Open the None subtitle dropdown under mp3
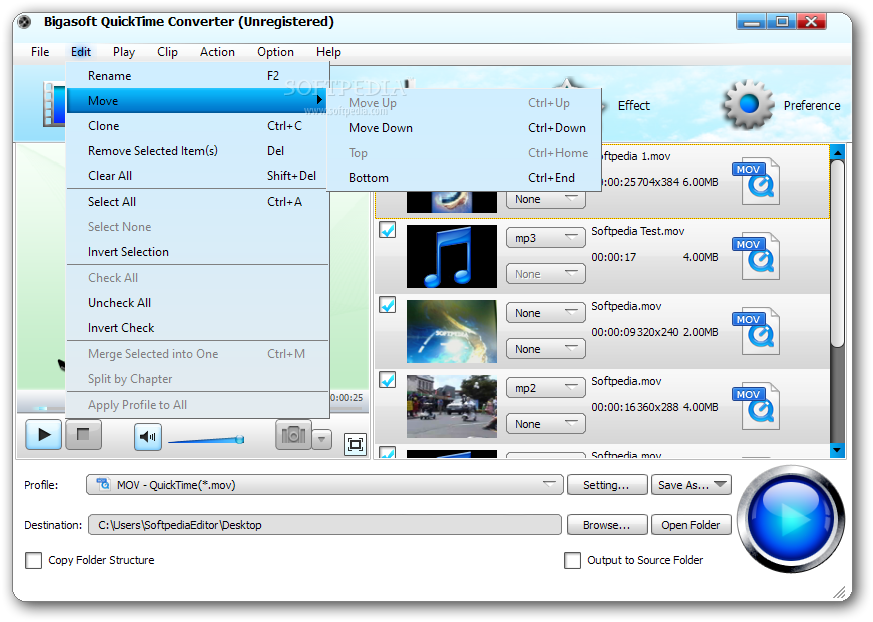This screenshot has width=873, height=622. 546,274
